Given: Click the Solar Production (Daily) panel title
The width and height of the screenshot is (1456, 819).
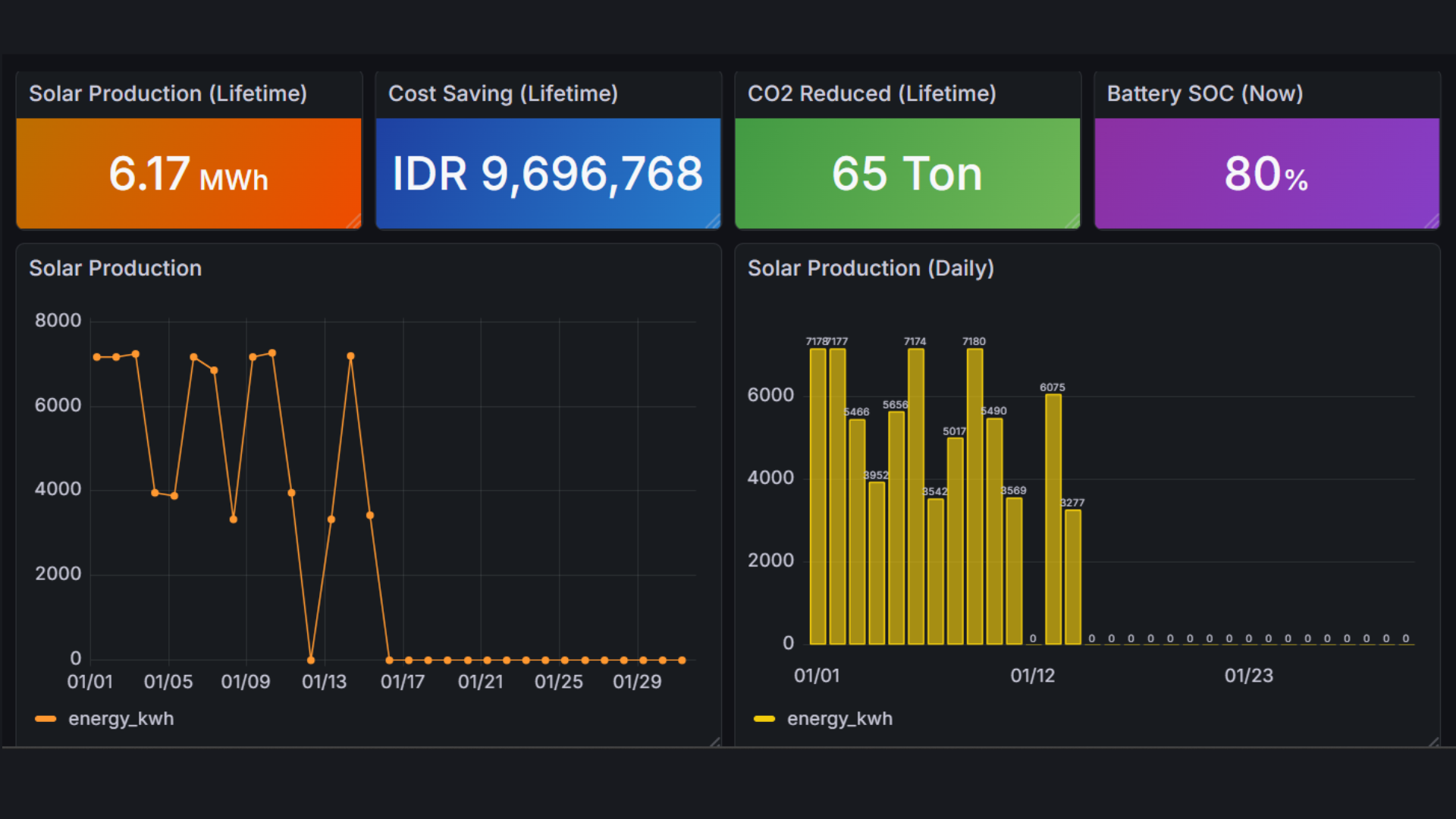Looking at the screenshot, I should pos(870,268).
